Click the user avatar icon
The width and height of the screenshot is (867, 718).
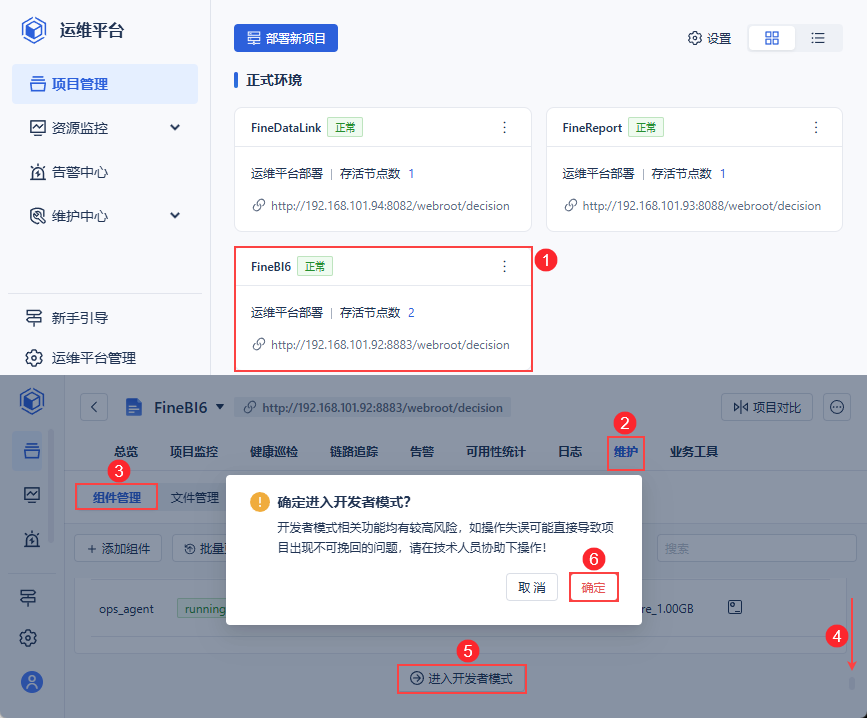pos(32,682)
